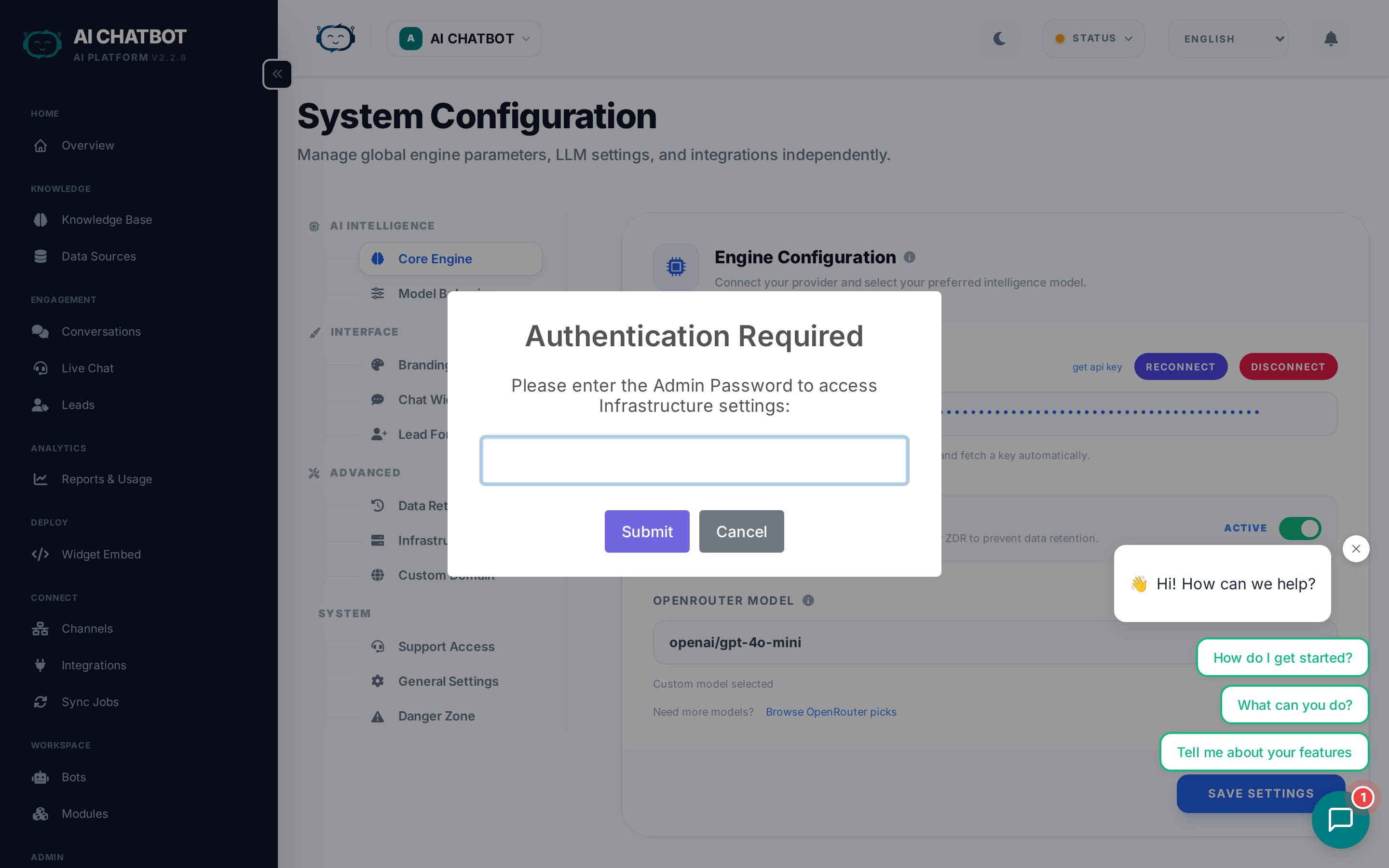Open the chat widget launcher bubble

point(1340,819)
